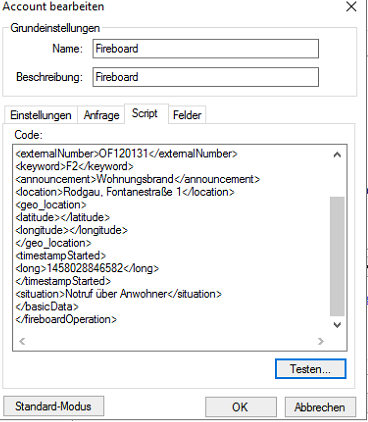Open the Felder tab
Screen dimensions: 368x422
pos(187,115)
